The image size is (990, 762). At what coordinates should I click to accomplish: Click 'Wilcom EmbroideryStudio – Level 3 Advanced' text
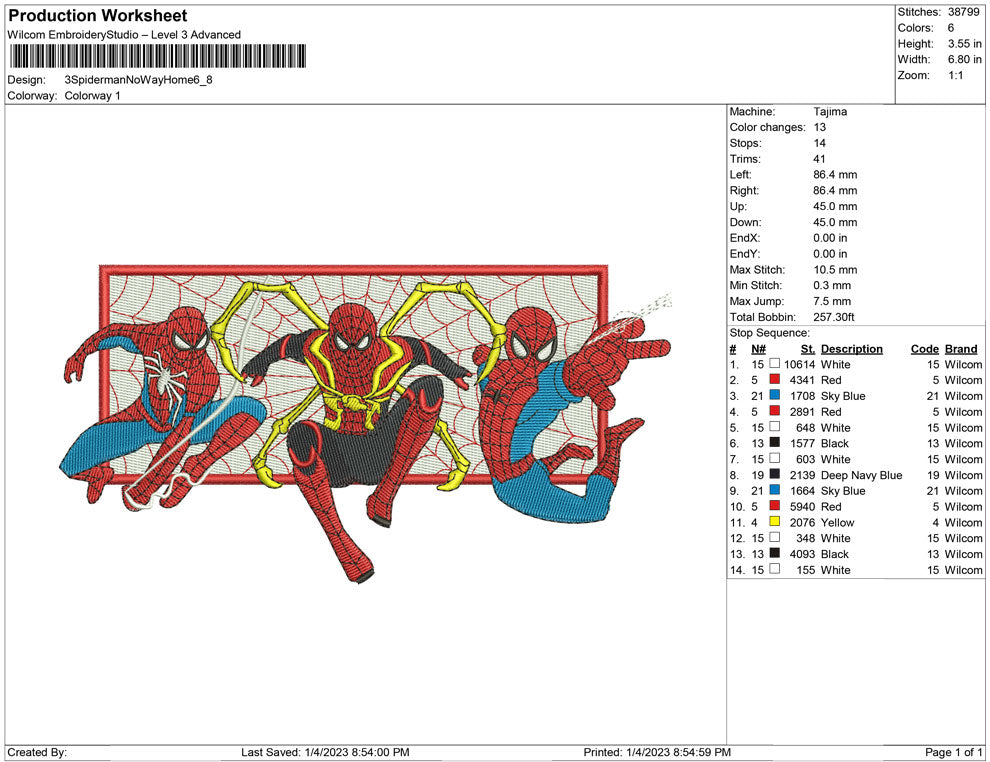[x=124, y=35]
